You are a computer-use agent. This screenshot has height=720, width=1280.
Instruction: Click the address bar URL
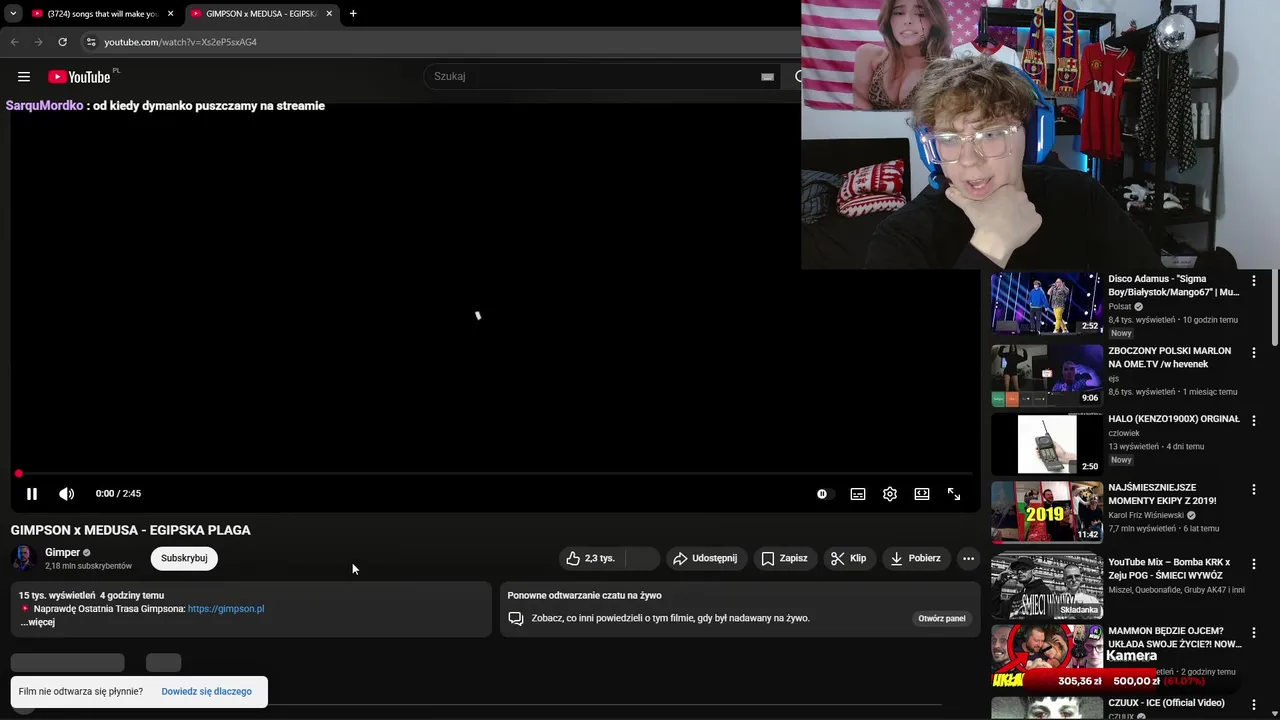pos(181,42)
